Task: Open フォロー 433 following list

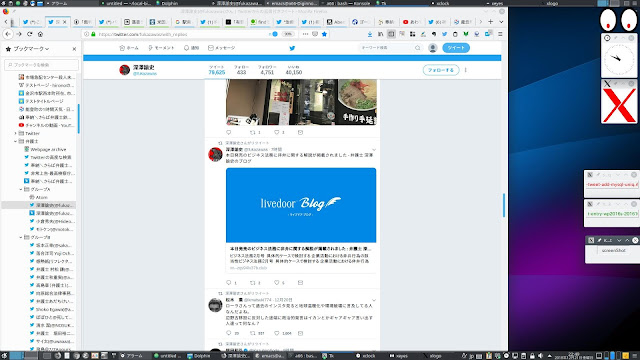Action: point(241,70)
